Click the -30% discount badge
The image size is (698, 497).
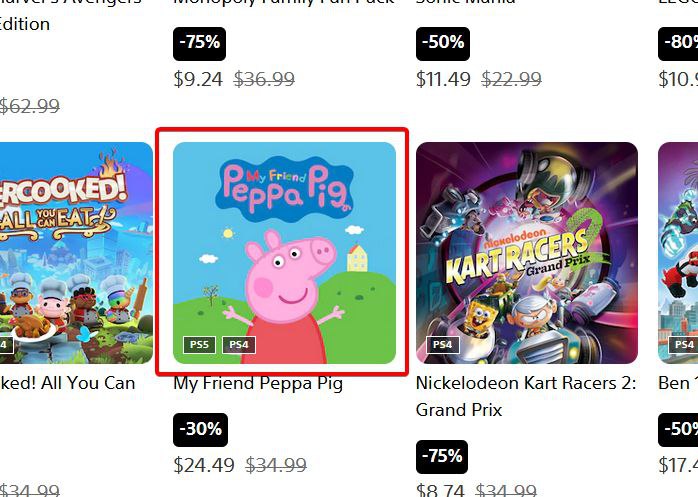point(200,430)
